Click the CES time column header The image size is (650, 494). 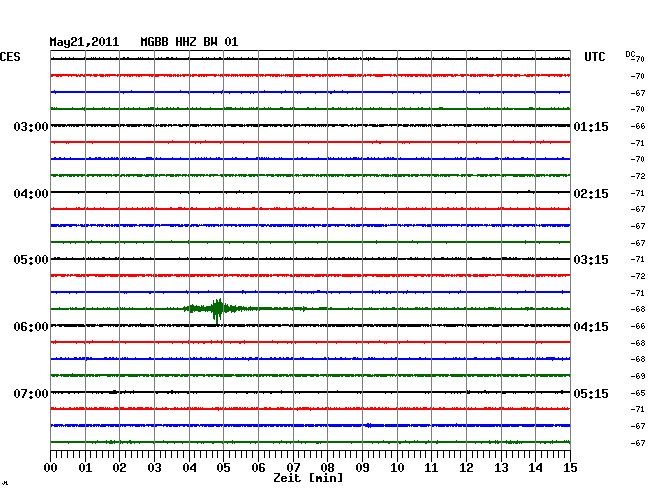(x=10, y=57)
